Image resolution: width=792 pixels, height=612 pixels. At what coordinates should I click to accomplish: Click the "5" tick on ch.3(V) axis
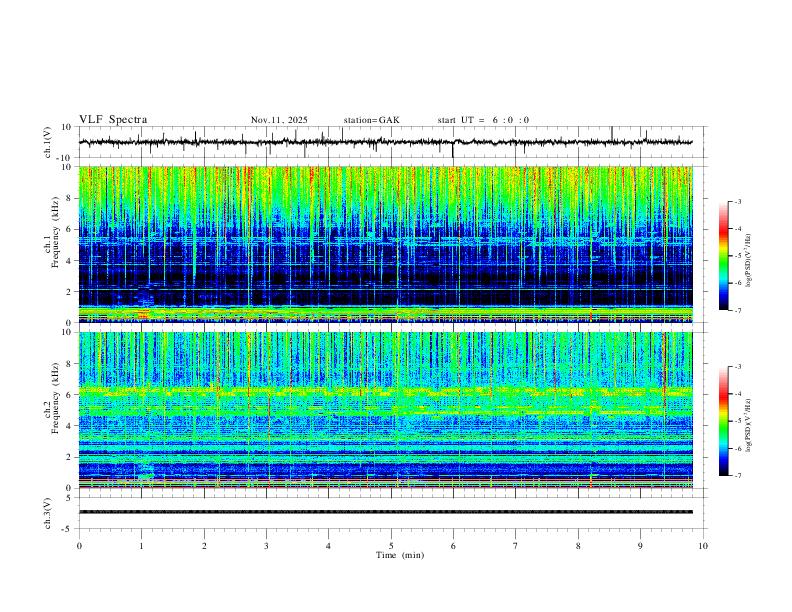point(70,498)
